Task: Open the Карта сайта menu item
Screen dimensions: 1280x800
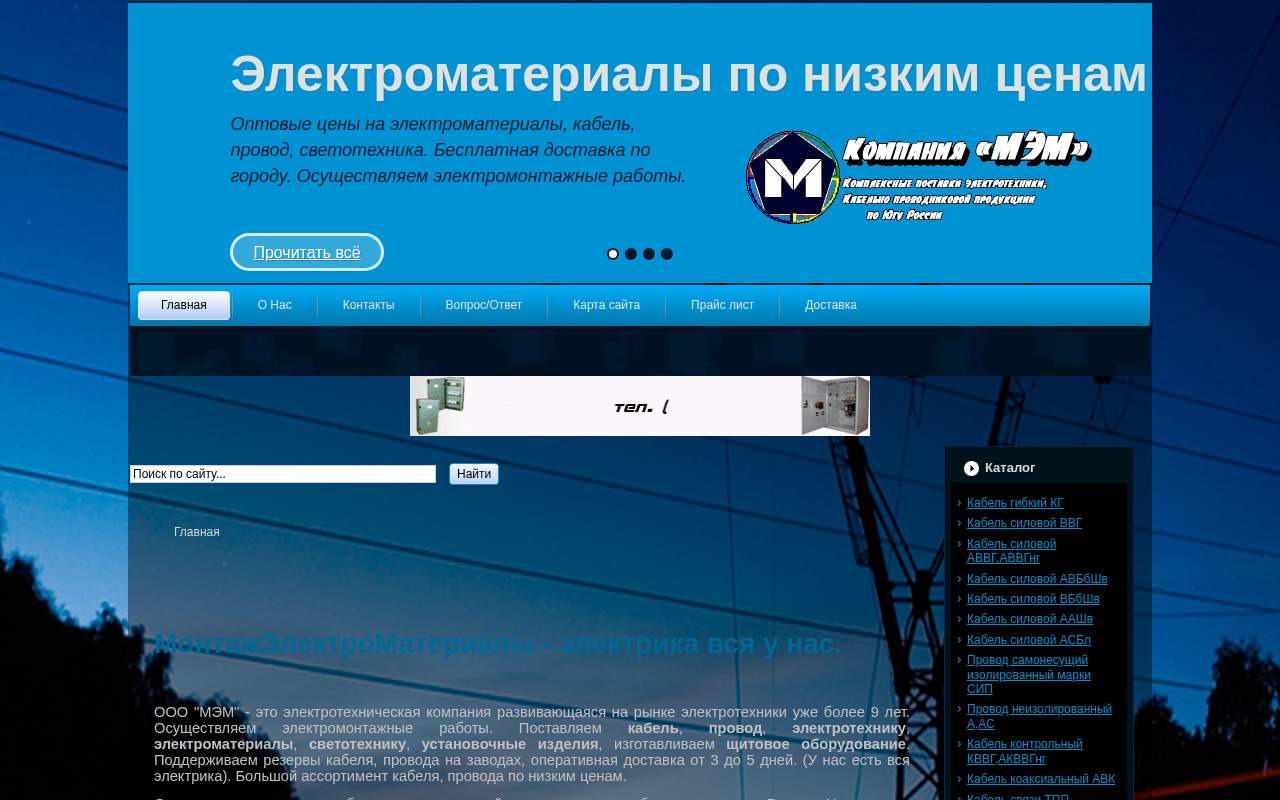Action: coord(607,305)
